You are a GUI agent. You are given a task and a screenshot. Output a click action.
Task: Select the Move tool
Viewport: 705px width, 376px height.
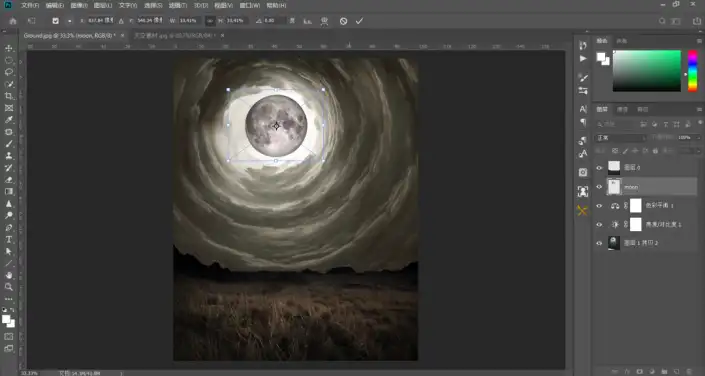[x=9, y=48]
